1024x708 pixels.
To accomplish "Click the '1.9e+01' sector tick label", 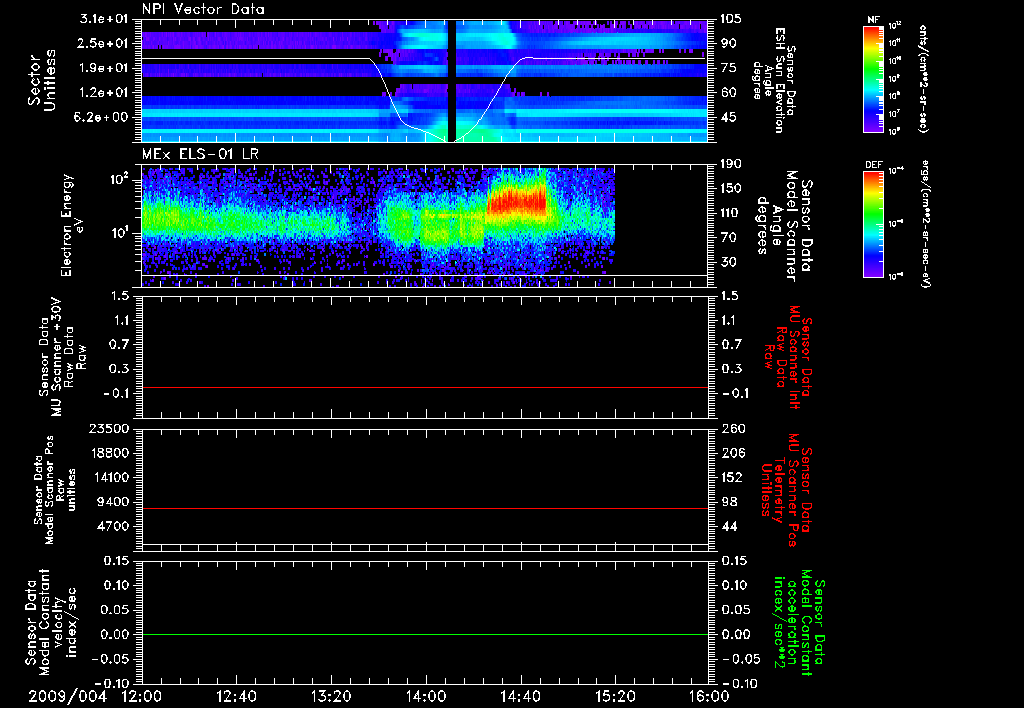I will tap(104, 68).
